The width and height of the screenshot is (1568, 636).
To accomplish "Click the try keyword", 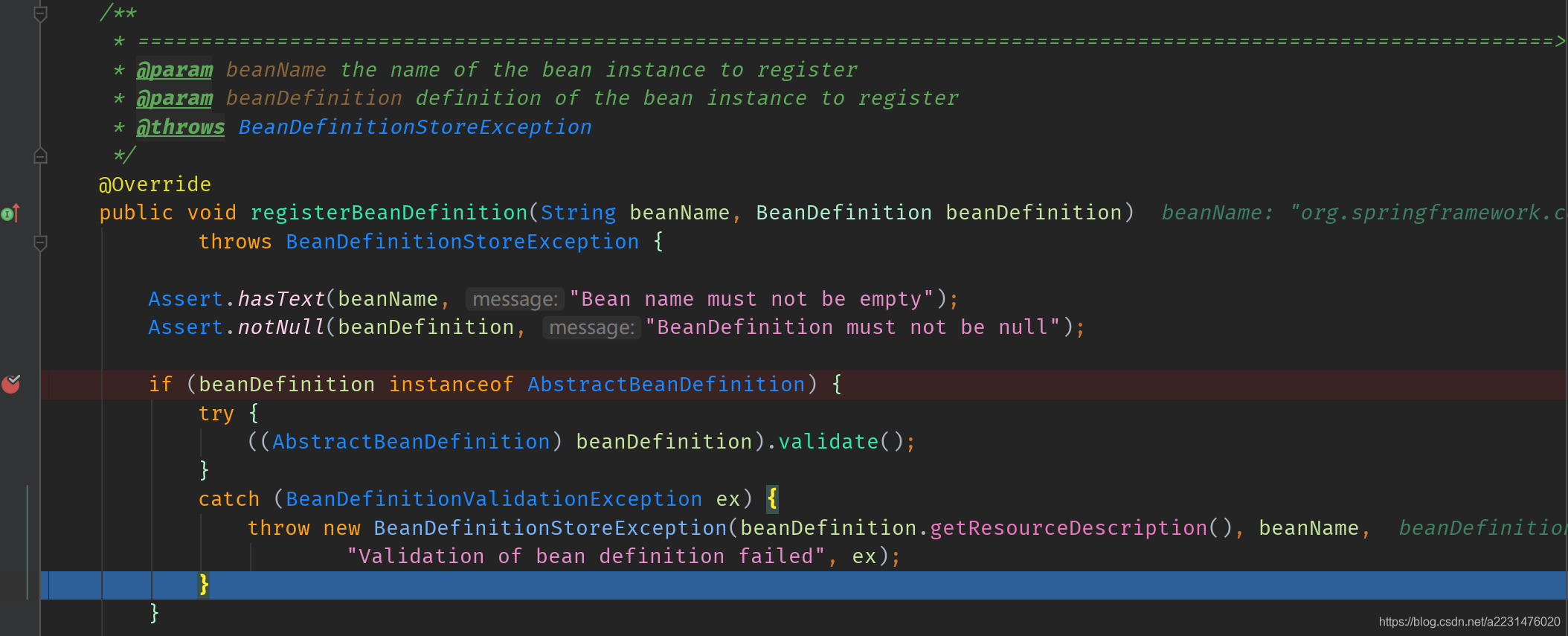I will click(x=216, y=414).
